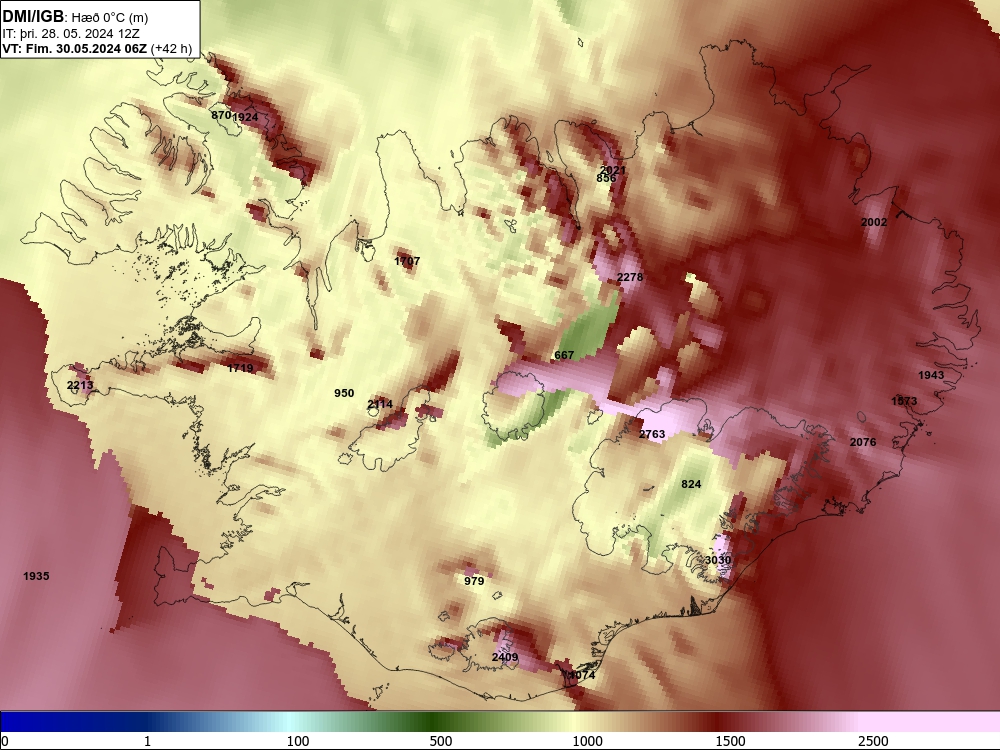
Task: Click the 2021 value in north
Action: (613, 170)
